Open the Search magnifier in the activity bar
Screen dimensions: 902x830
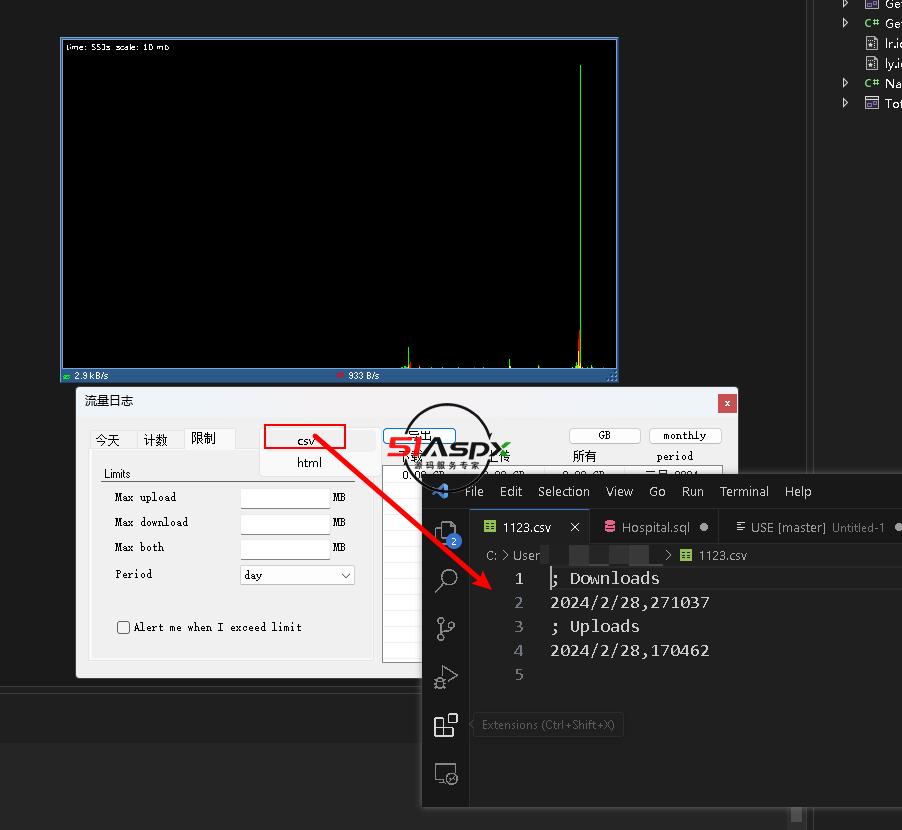pos(446,580)
